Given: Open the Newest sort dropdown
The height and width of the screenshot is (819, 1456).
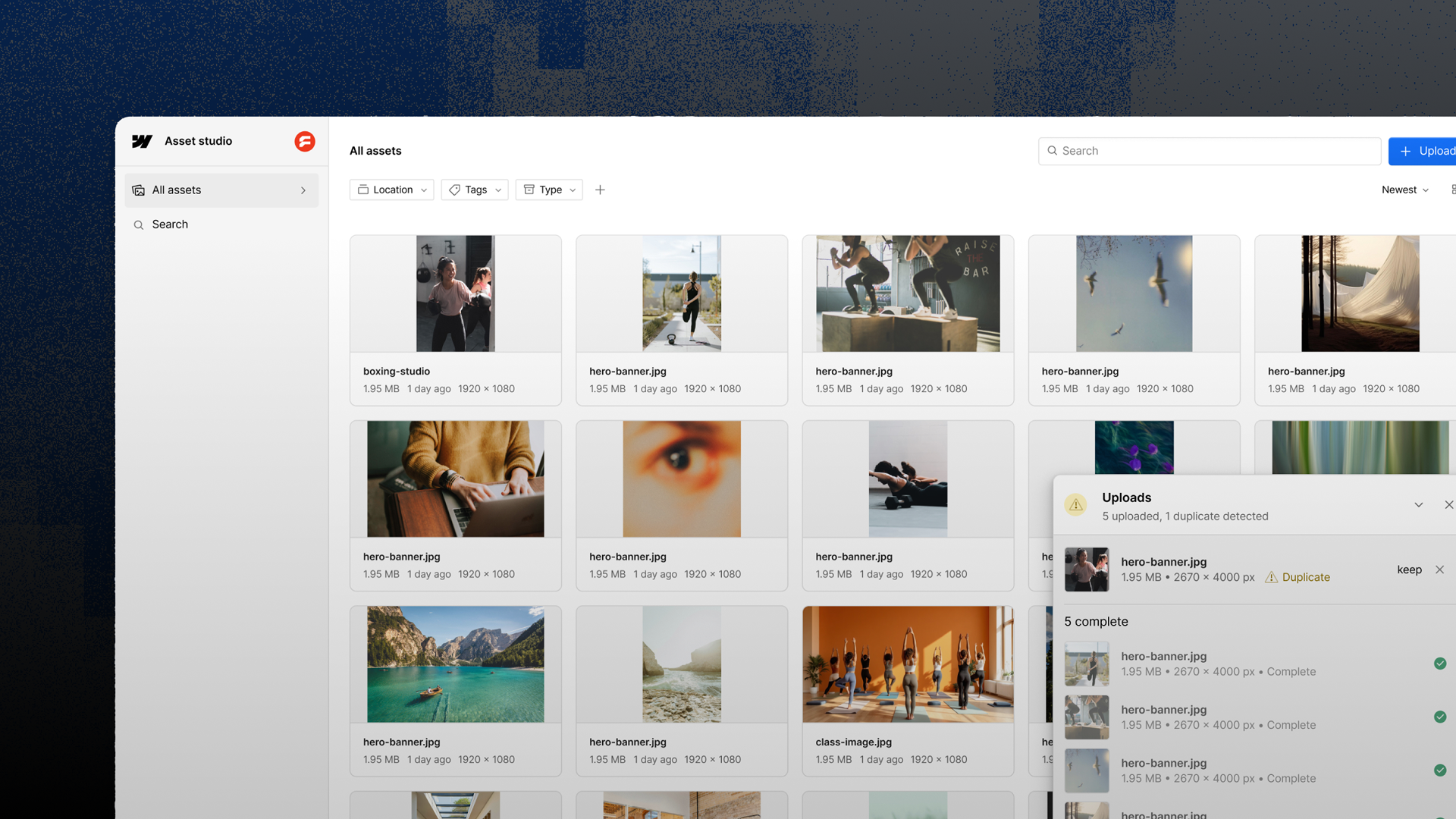Looking at the screenshot, I should (x=1405, y=190).
